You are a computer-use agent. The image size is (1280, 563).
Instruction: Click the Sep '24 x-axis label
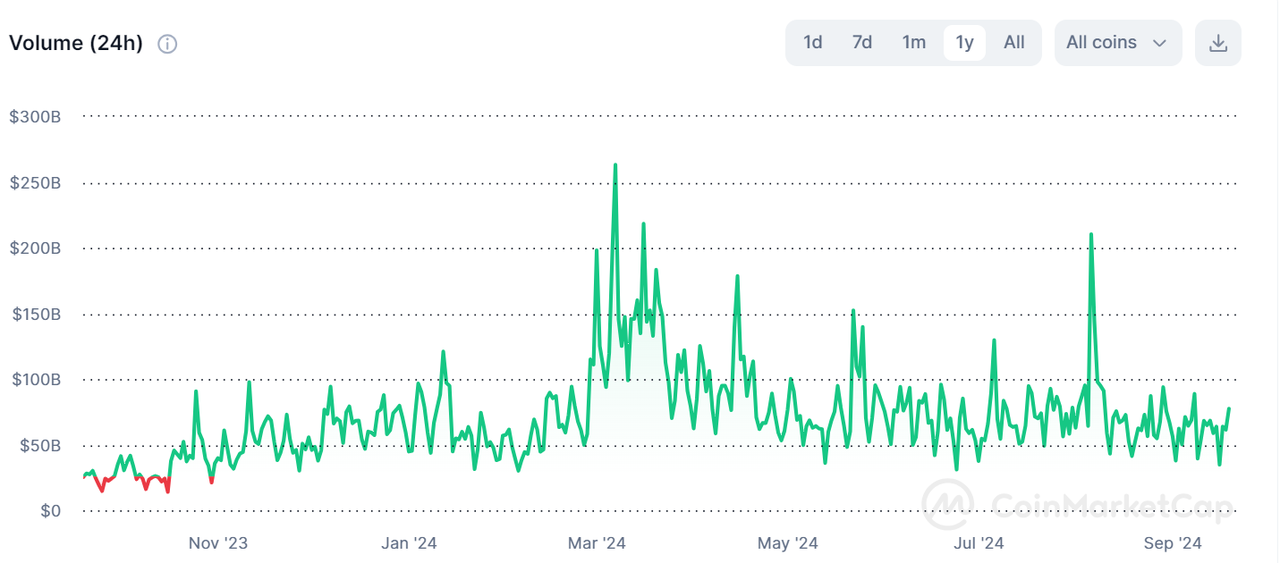coord(1172,543)
